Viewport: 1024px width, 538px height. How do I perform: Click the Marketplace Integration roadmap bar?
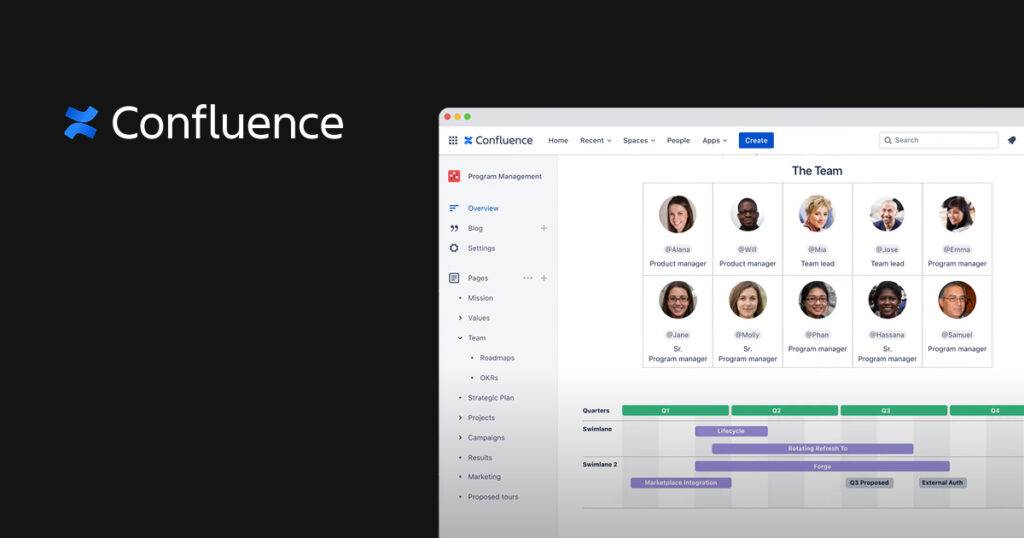pyautogui.click(x=680, y=483)
